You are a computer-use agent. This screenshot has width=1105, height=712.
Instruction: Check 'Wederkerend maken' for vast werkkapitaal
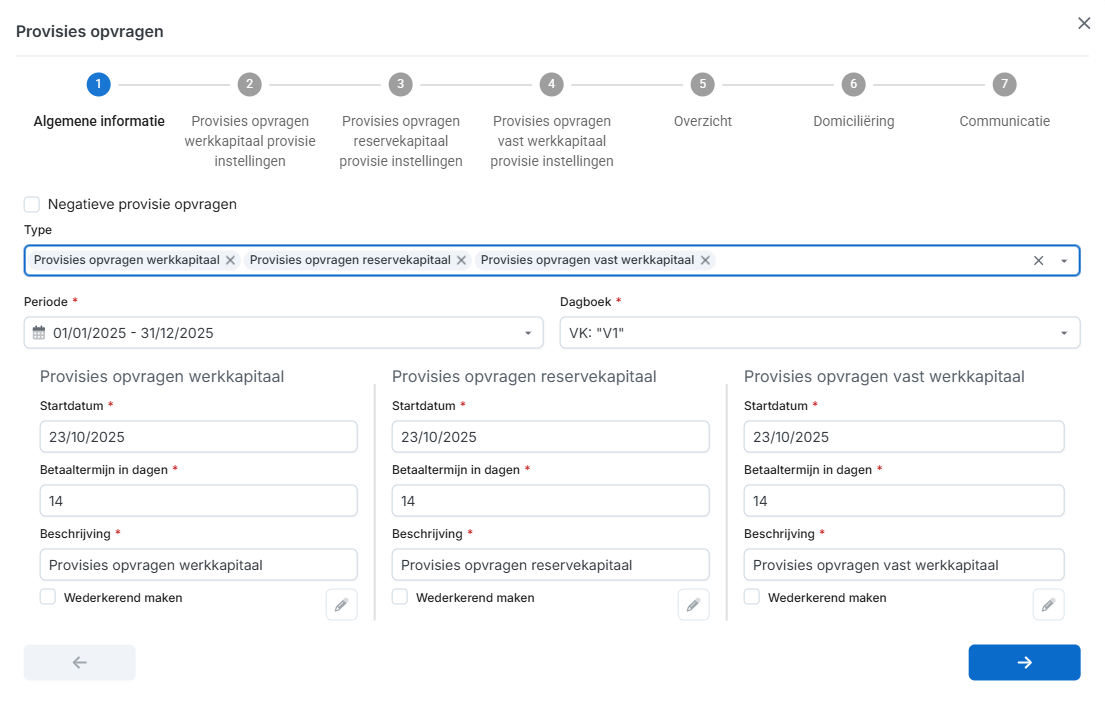[x=752, y=597]
